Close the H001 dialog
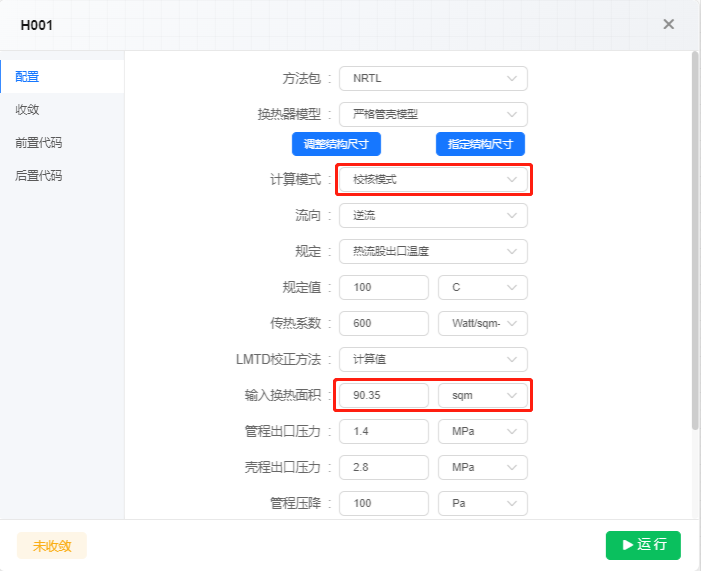The image size is (701, 571). (668, 24)
